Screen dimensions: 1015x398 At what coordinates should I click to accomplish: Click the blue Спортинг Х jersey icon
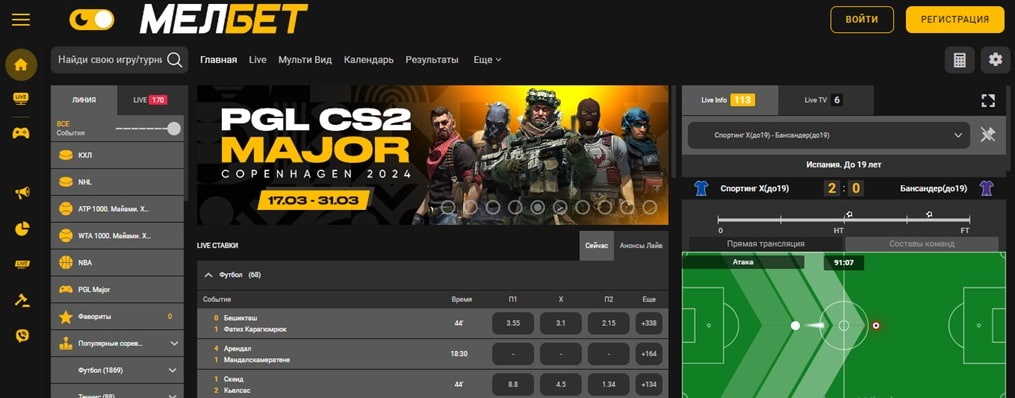[x=701, y=188]
